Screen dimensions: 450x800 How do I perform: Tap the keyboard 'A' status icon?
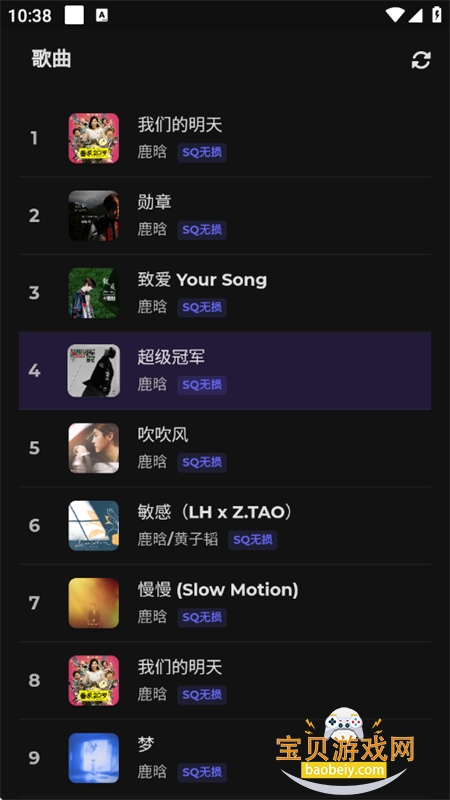pos(102,15)
